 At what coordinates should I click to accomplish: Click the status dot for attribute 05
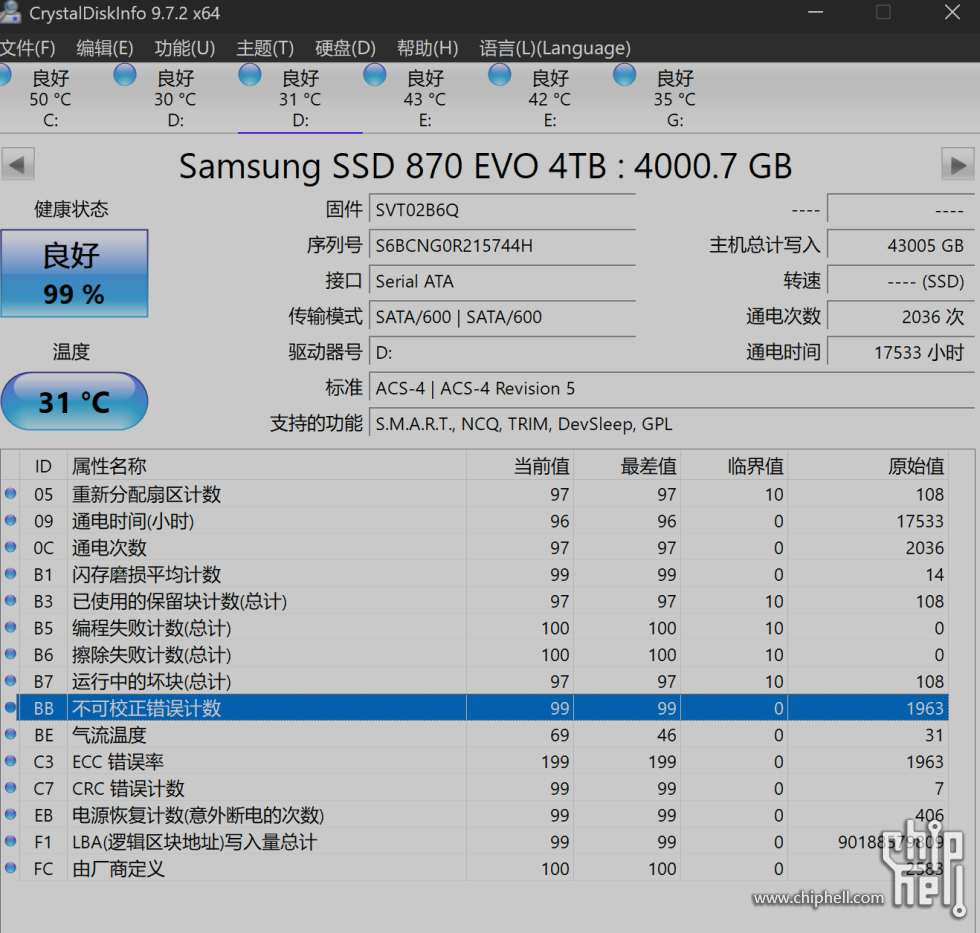[x=11, y=494]
